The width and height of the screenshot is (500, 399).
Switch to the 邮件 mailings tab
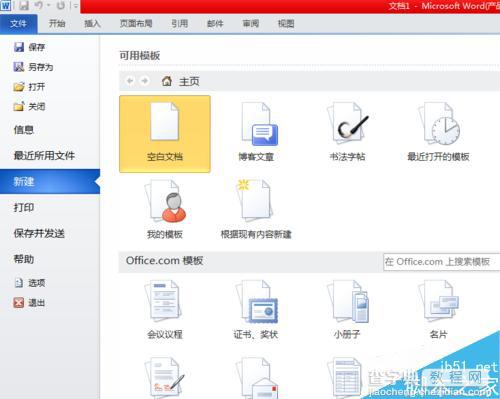215,24
